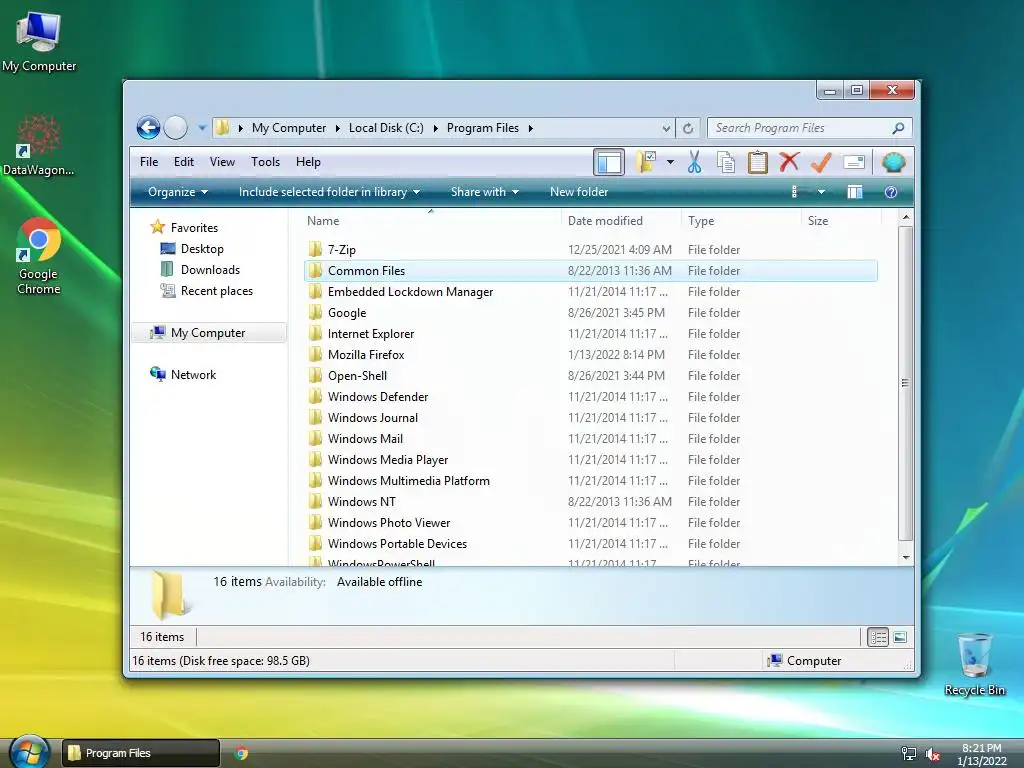
Task: Expand Include selected folder in library
Action: pyautogui.click(x=329, y=192)
